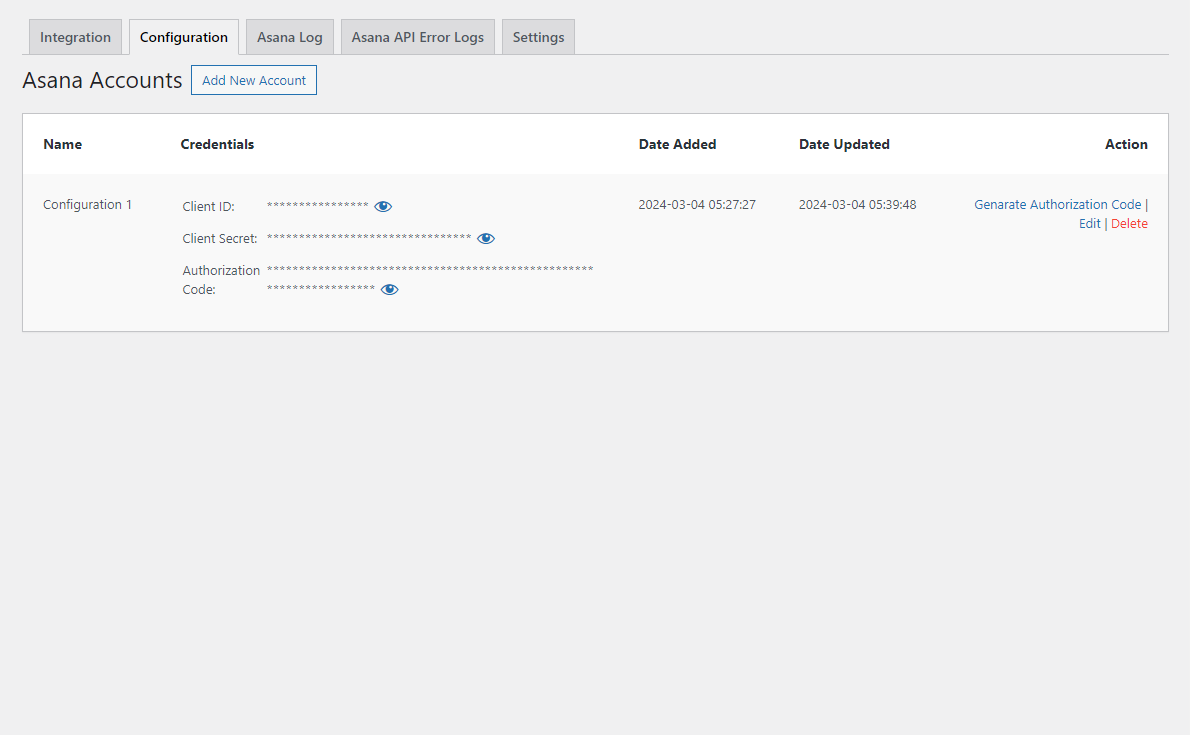
Task: Go to the Settings tab
Action: click(x=538, y=37)
